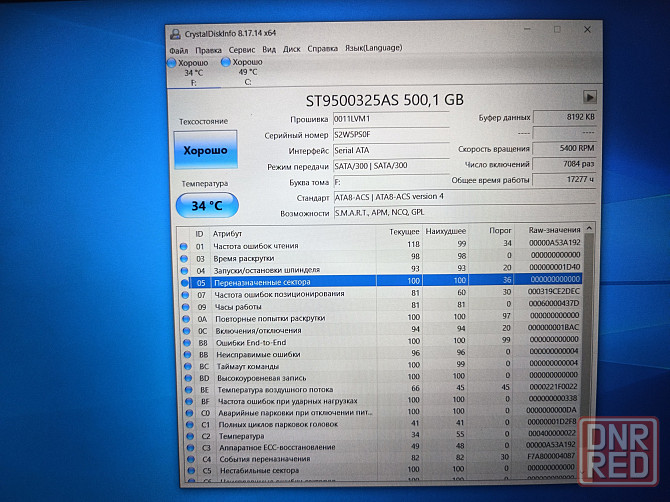670x502 pixels.
Task: Click the next disk arrow button
Action: tap(590, 97)
